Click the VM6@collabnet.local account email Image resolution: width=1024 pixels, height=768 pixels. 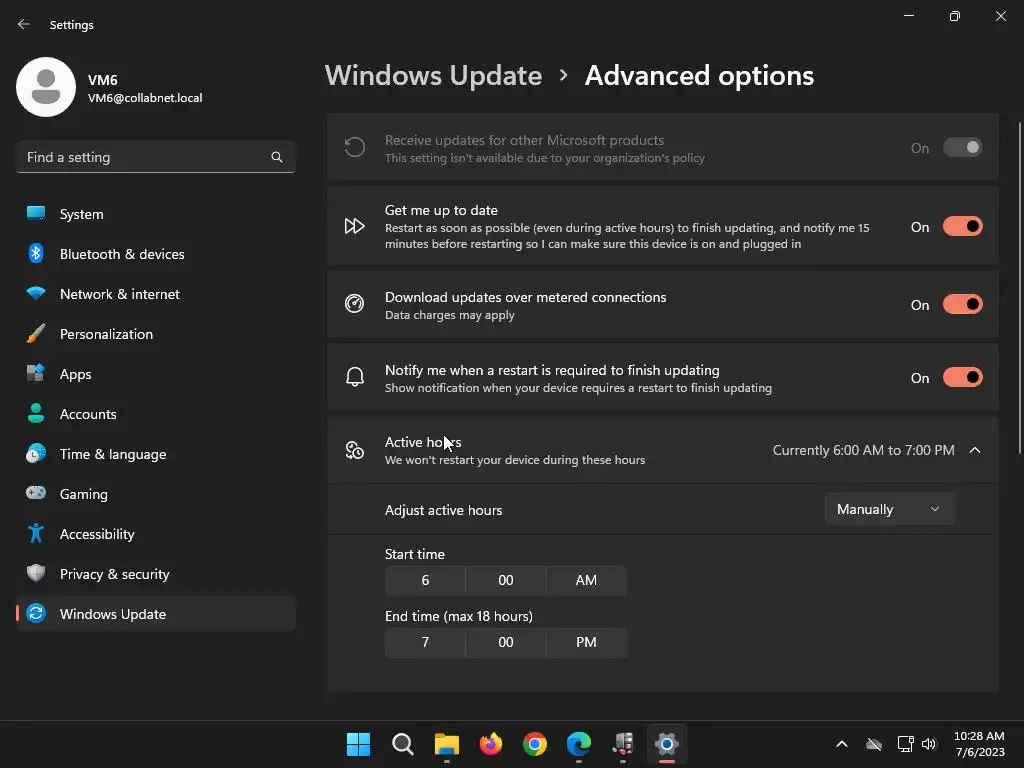pyautogui.click(x=145, y=98)
